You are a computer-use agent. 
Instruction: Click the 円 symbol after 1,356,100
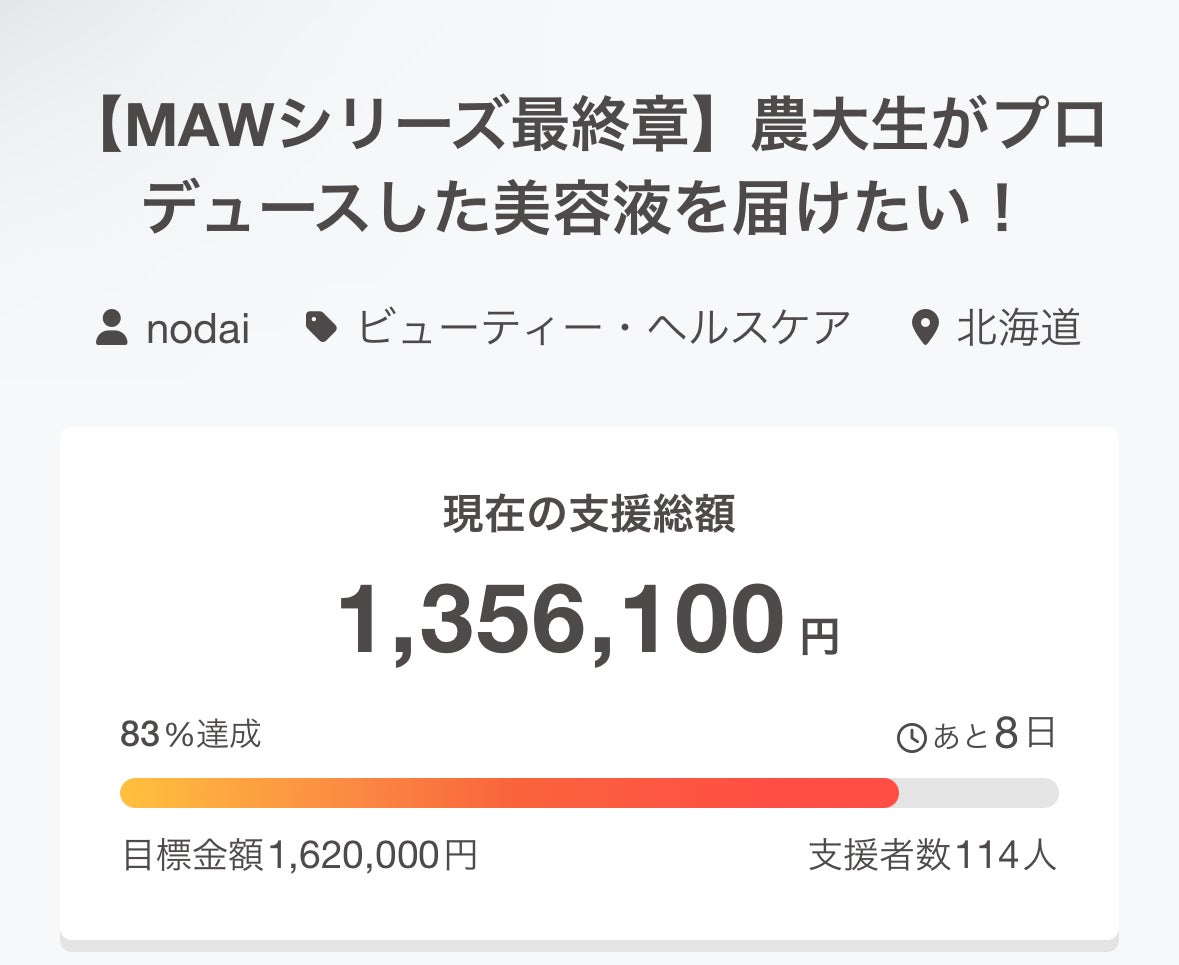(x=820, y=637)
